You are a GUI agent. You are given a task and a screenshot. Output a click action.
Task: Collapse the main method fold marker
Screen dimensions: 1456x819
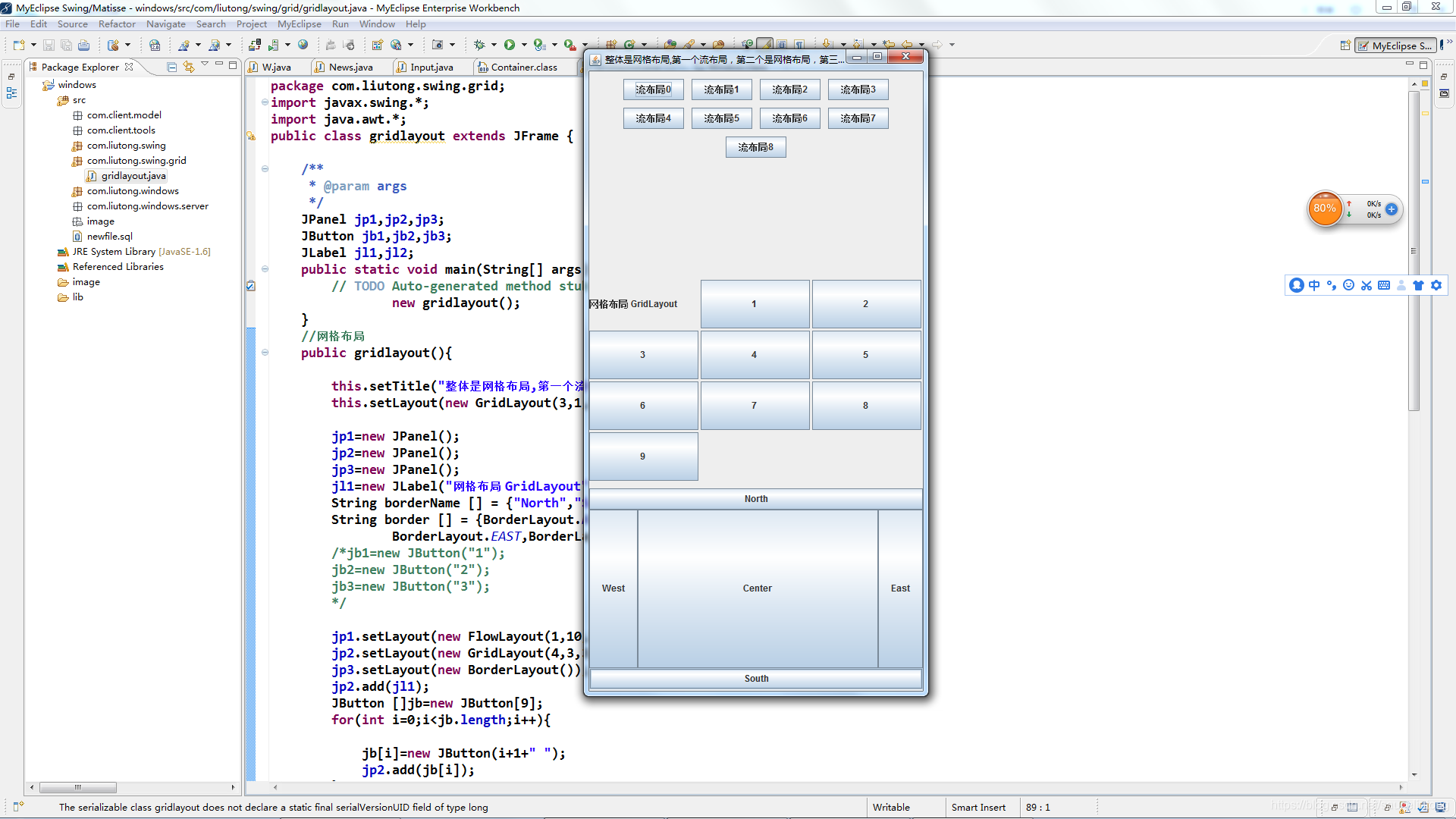pos(265,269)
